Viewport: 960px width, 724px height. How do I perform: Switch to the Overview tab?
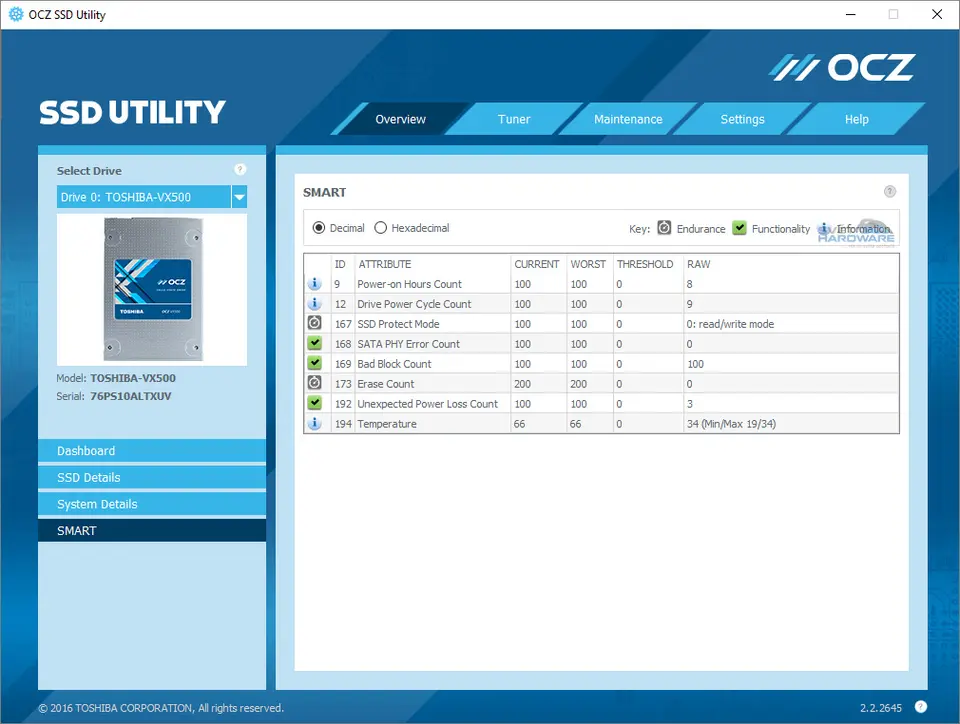400,119
